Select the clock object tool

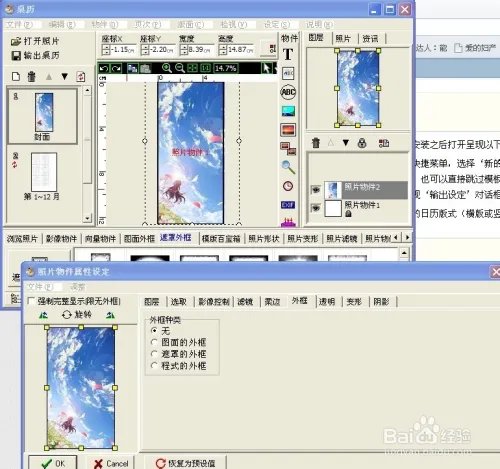pyautogui.click(x=288, y=186)
